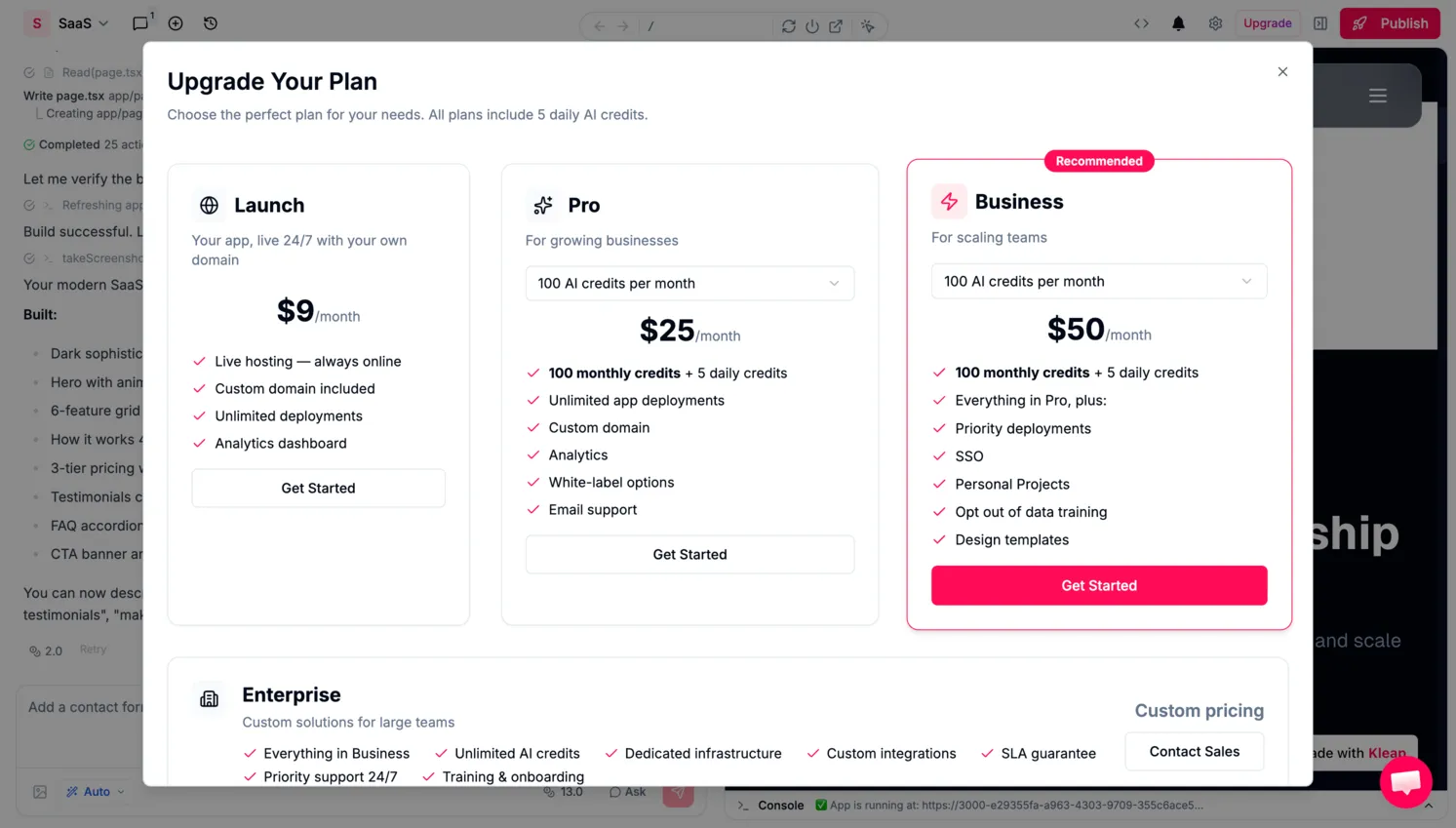Click the send message paper plane icon
The width and height of the screenshot is (1456, 828).
tap(679, 792)
